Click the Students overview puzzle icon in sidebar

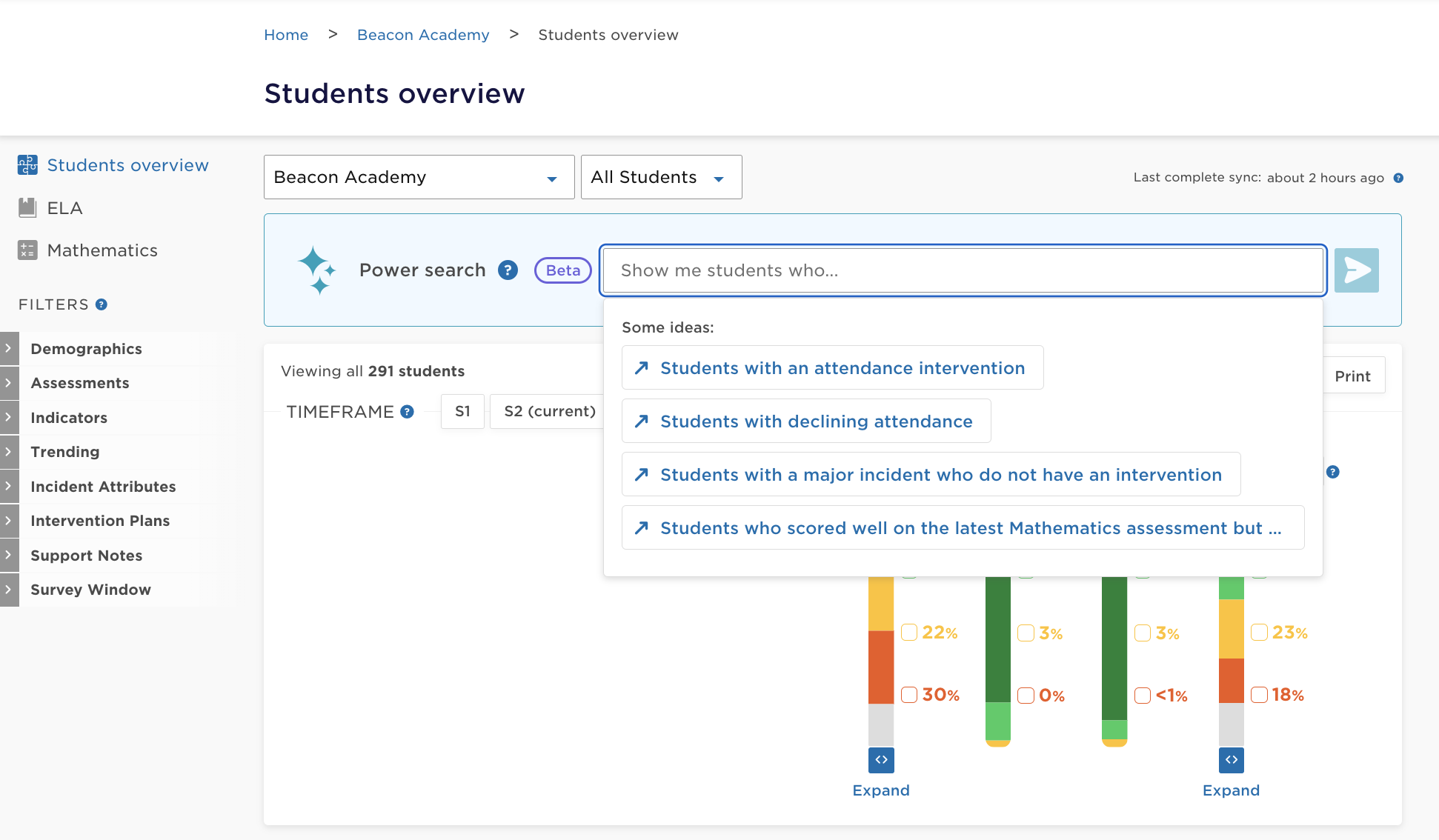[27, 164]
